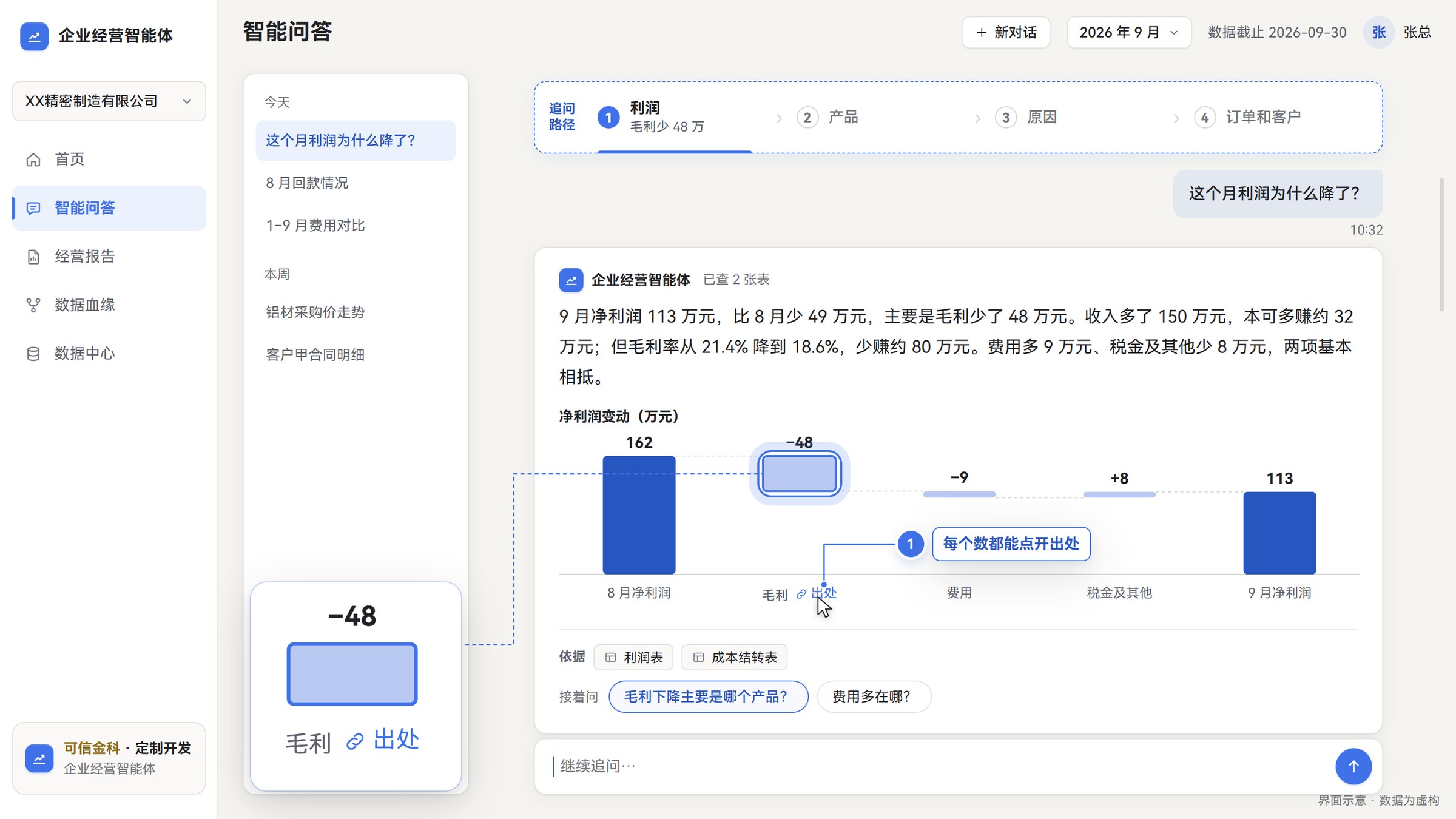Open 数据血缘 in the sidebar menu

109,305
